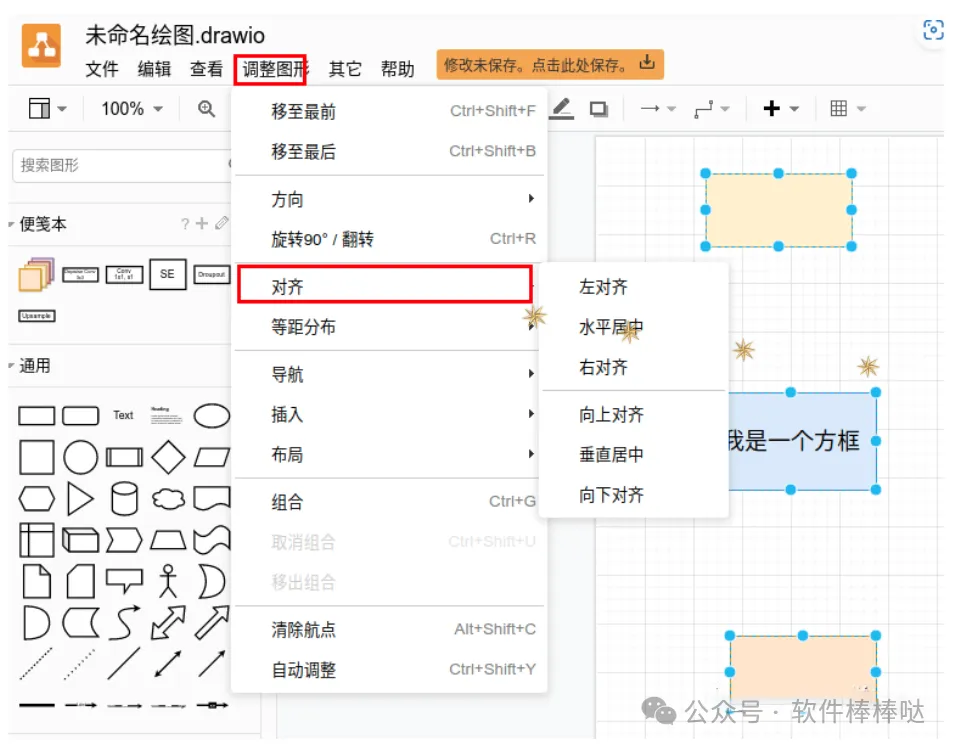Select the cube shape
955x750 pixels.
[x=80, y=540]
